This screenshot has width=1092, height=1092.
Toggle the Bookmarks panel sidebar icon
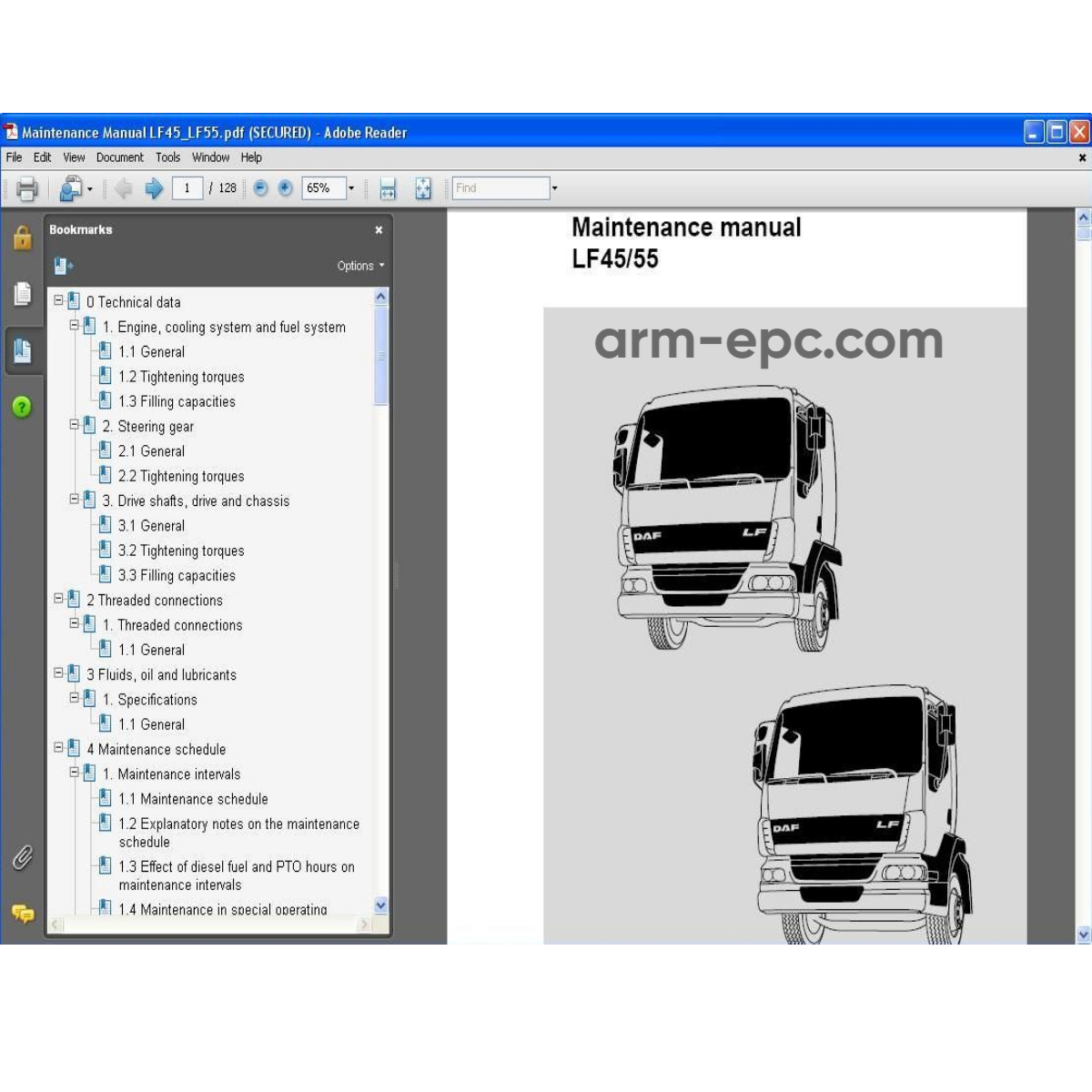tap(23, 350)
